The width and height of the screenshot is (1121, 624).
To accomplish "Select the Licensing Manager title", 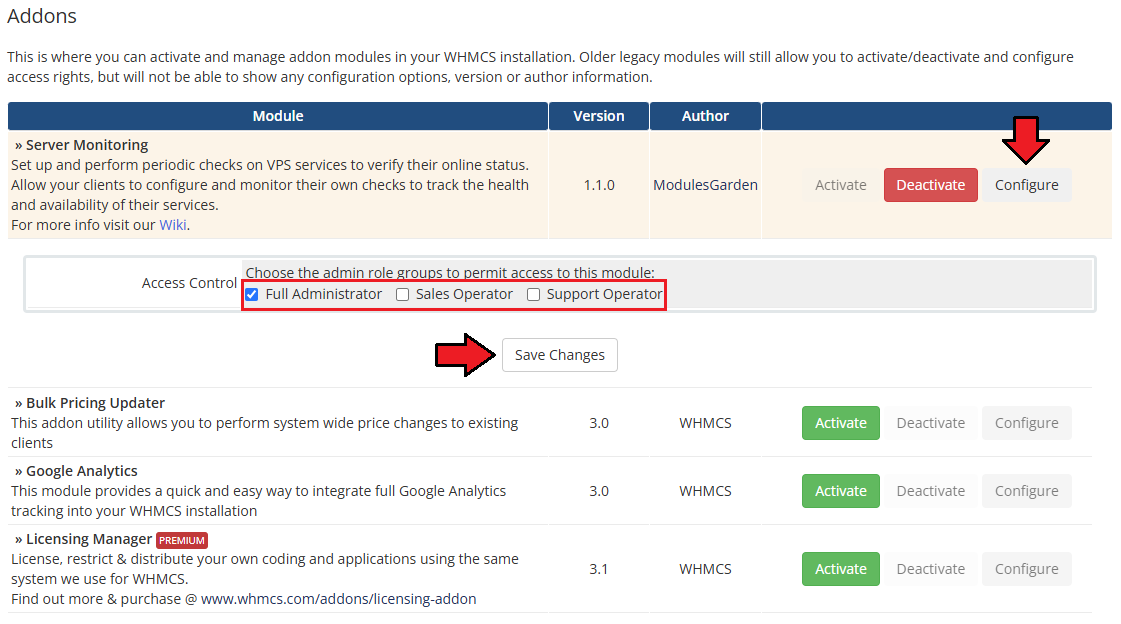I will (89, 539).
